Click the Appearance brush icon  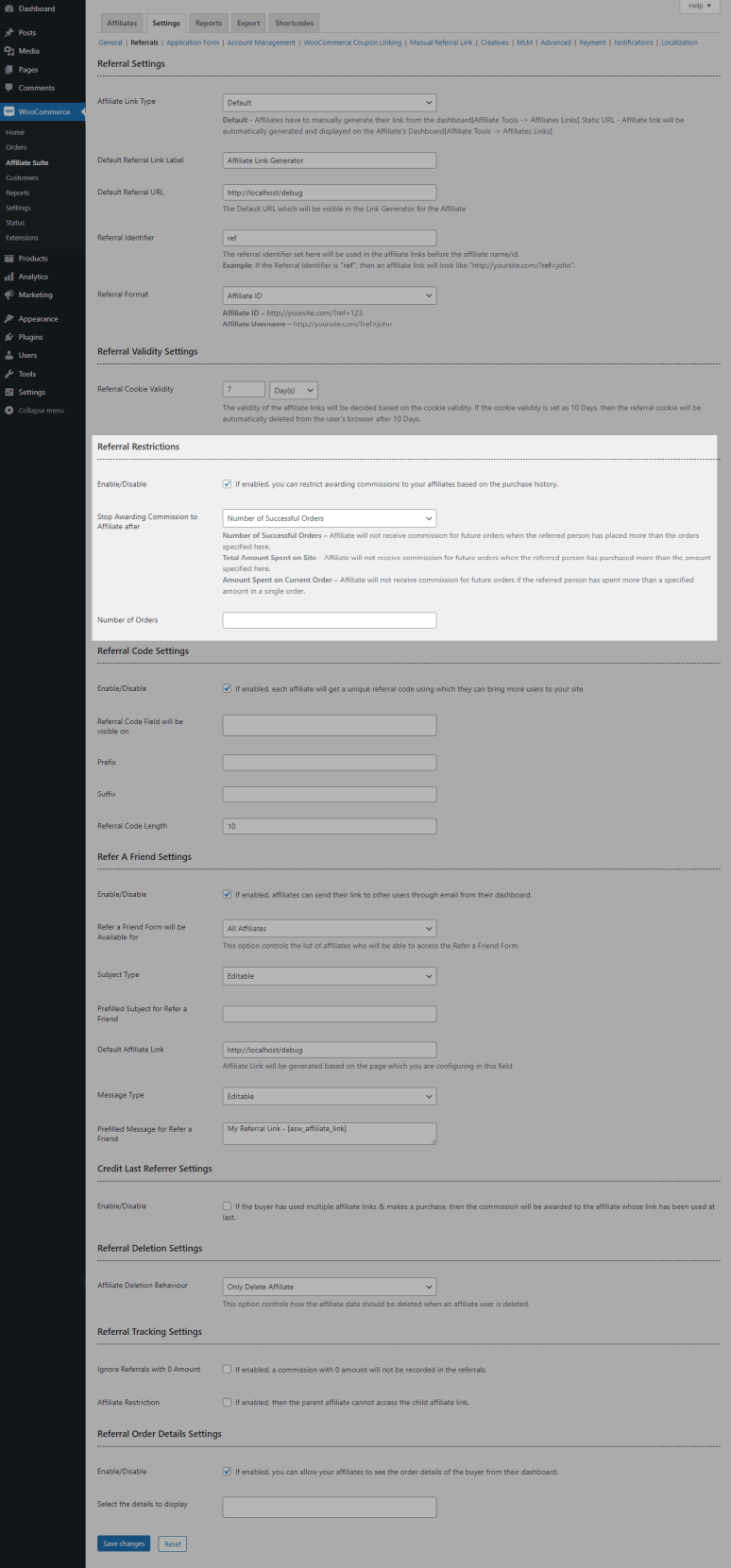click(x=9, y=319)
